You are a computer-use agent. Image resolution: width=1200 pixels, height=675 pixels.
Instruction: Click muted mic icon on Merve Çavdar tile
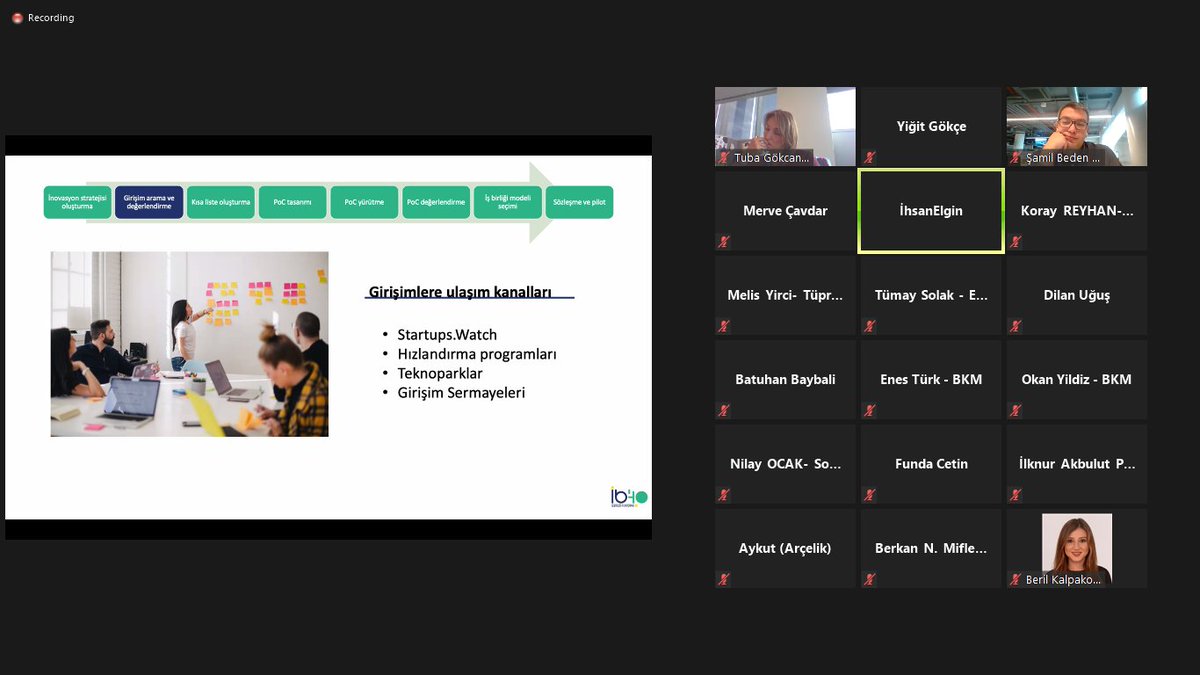point(724,242)
